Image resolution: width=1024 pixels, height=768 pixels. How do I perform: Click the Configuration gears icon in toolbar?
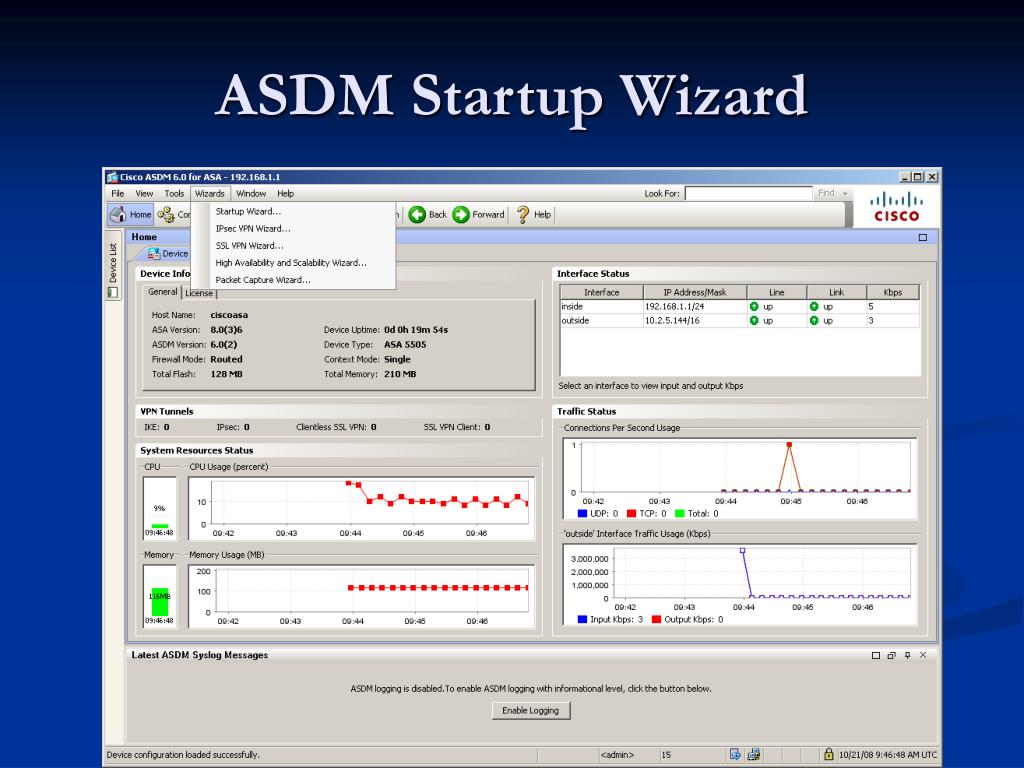pos(166,214)
